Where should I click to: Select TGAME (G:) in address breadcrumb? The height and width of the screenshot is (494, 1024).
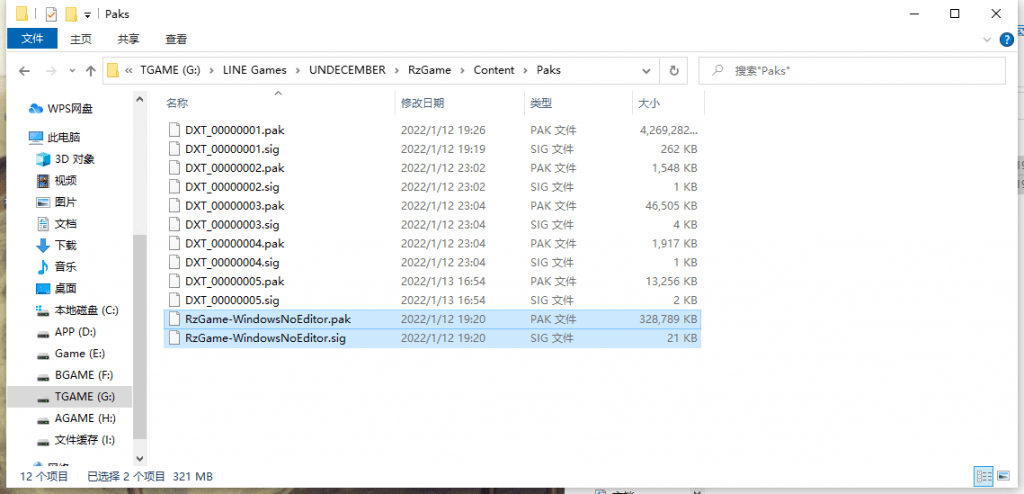pyautogui.click(x=172, y=70)
